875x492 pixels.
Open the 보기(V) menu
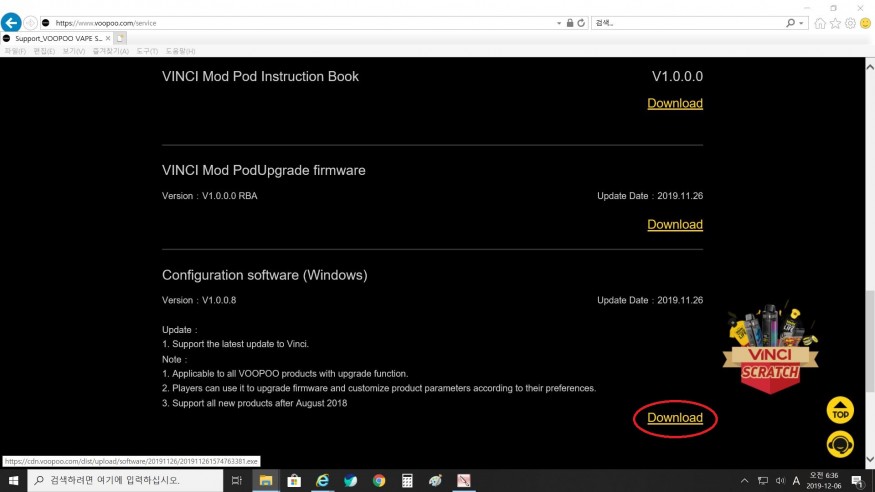point(74,51)
